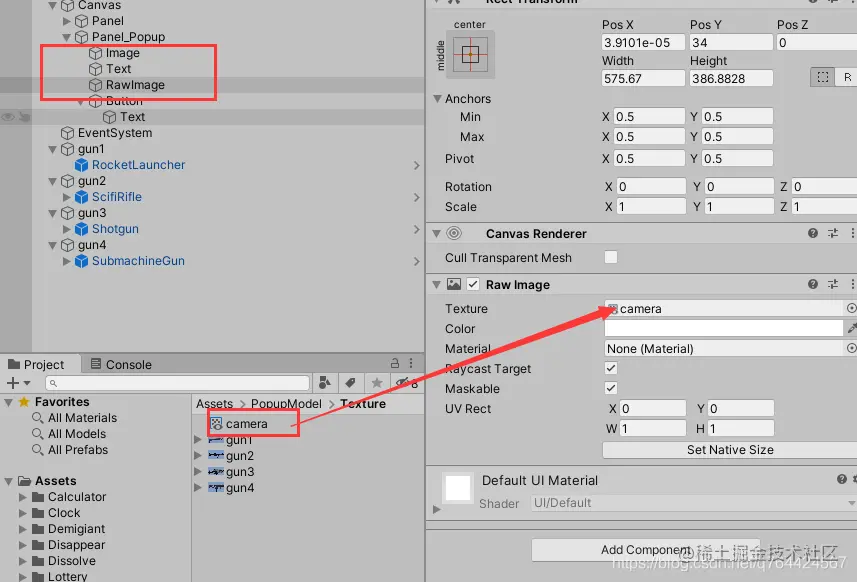The image size is (857, 582).
Task: Expand the Calculator folder
Action: pos(22,497)
